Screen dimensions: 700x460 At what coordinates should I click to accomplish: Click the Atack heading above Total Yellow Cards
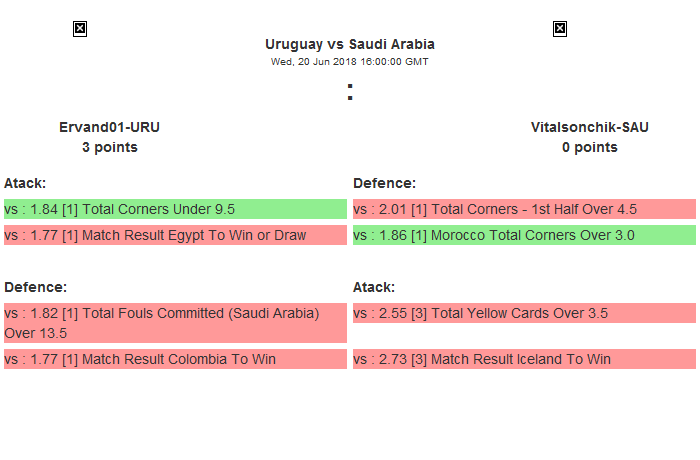374,287
